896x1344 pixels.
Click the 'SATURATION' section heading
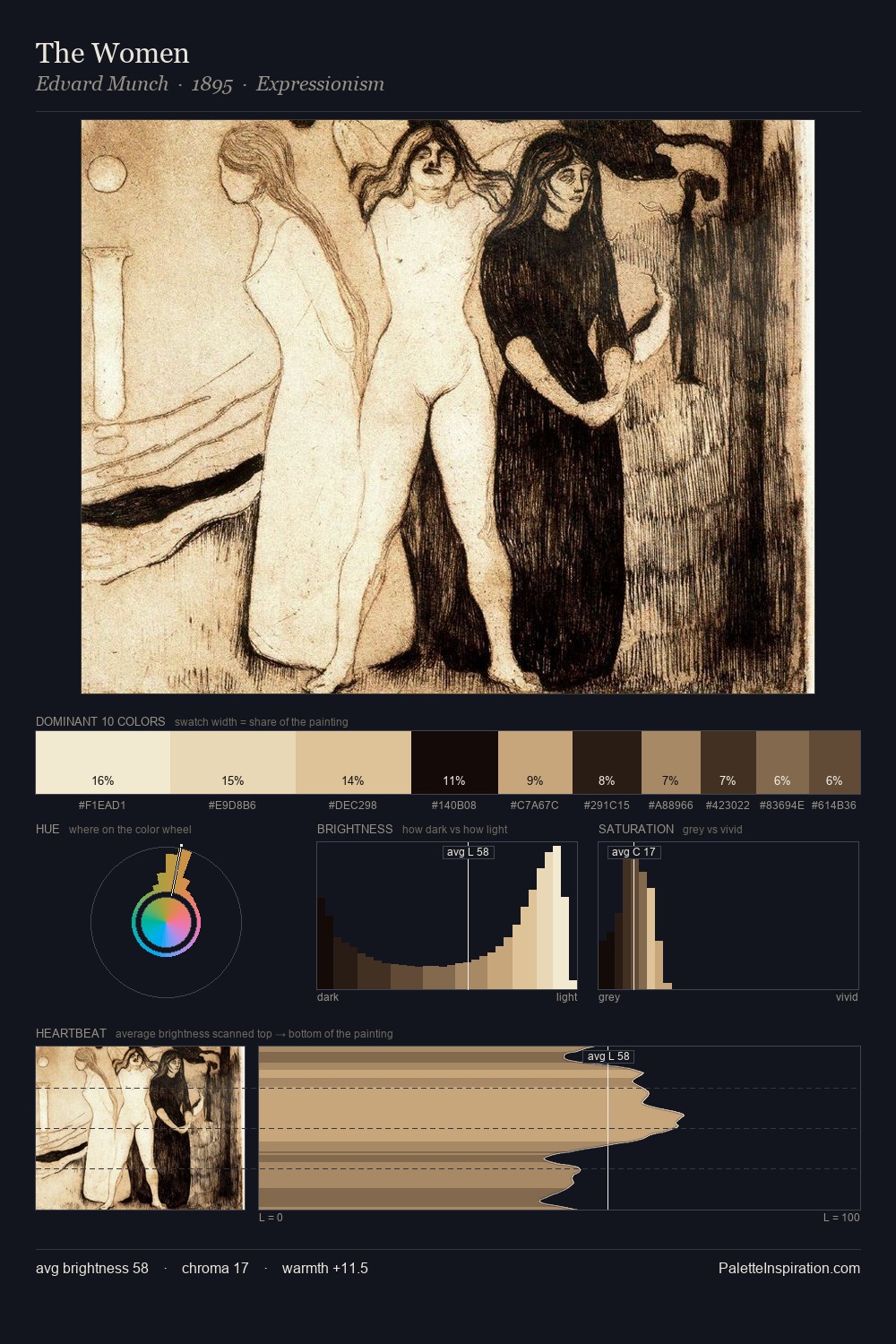[636, 829]
